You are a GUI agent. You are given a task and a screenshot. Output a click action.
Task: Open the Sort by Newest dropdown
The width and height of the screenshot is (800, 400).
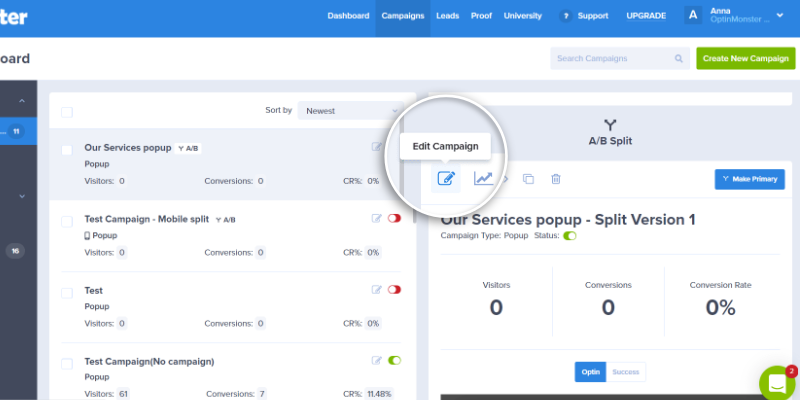click(x=350, y=111)
